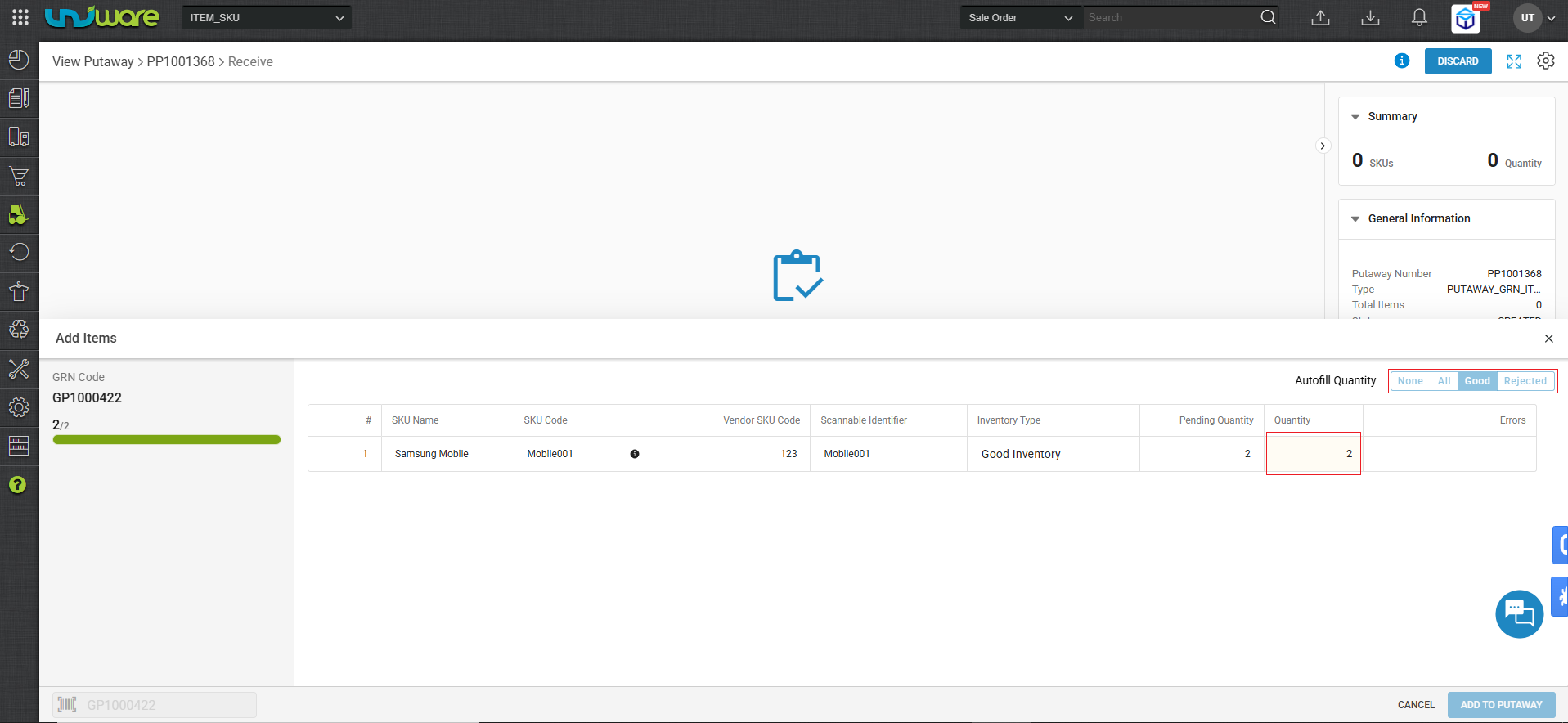Image resolution: width=1568 pixels, height=723 pixels.
Task: Click the Vendor SKU Code value 123
Action: coord(788,454)
